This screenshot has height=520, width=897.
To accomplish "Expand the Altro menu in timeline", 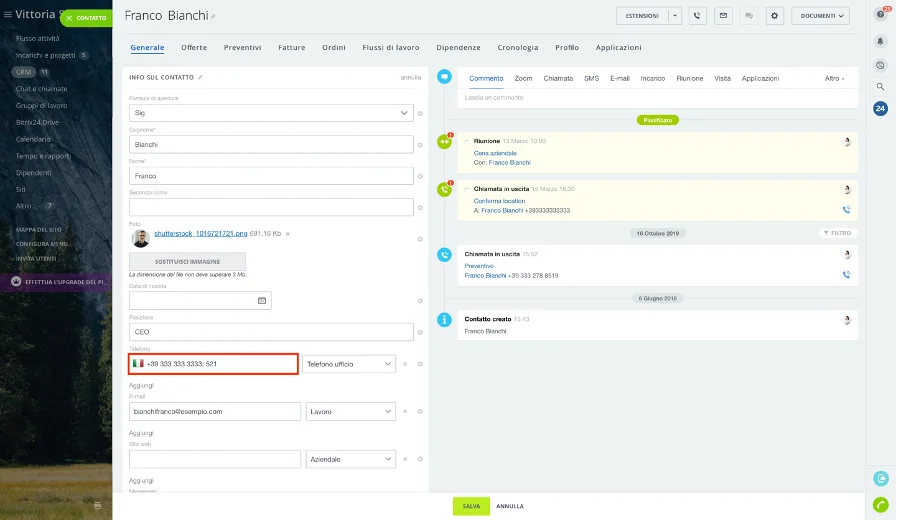I will point(834,78).
